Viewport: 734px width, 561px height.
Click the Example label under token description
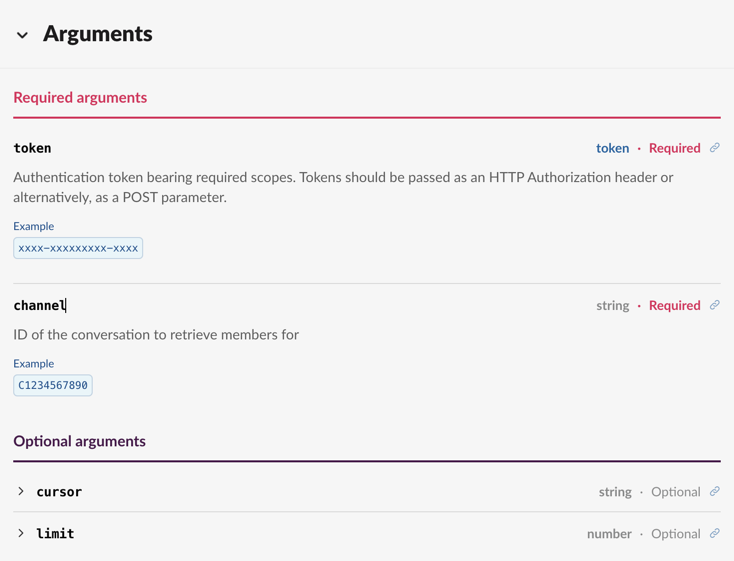34,226
